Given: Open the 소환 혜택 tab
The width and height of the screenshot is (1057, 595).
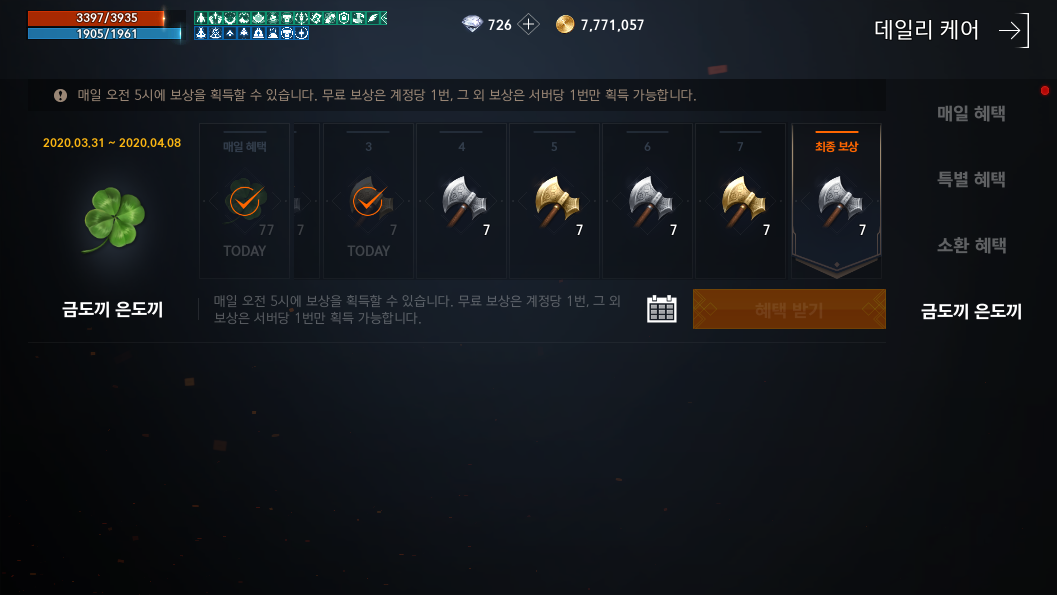Looking at the screenshot, I should tap(971, 245).
